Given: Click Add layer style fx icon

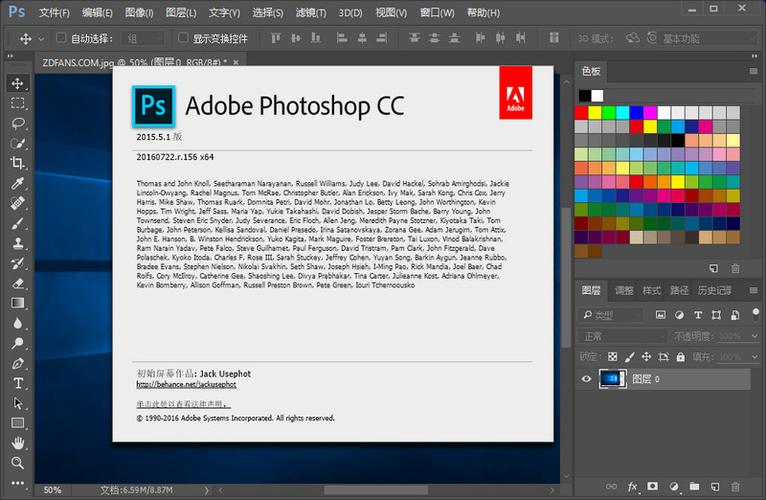Looking at the screenshot, I should (x=632, y=486).
